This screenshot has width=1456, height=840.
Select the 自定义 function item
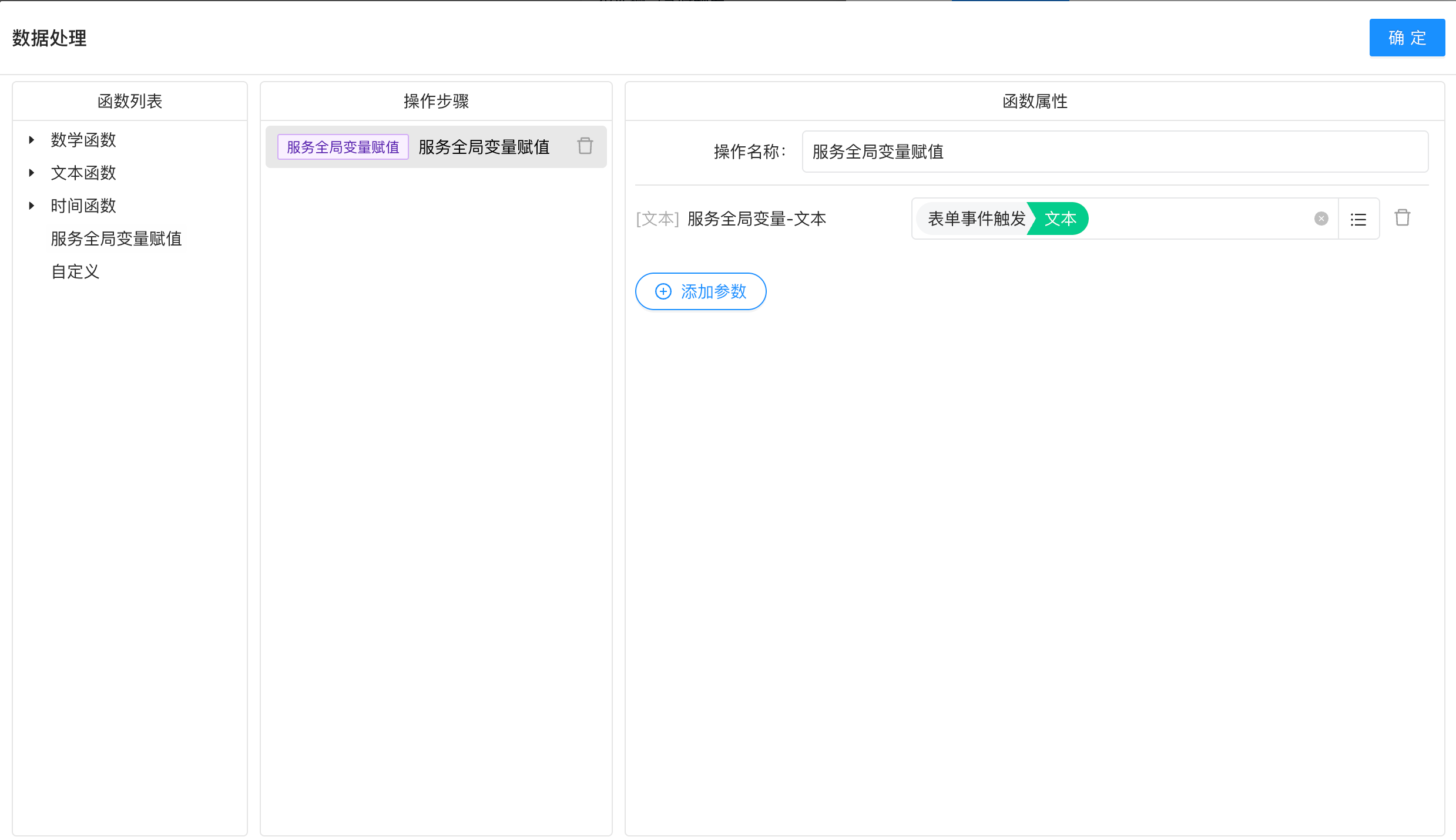point(75,271)
